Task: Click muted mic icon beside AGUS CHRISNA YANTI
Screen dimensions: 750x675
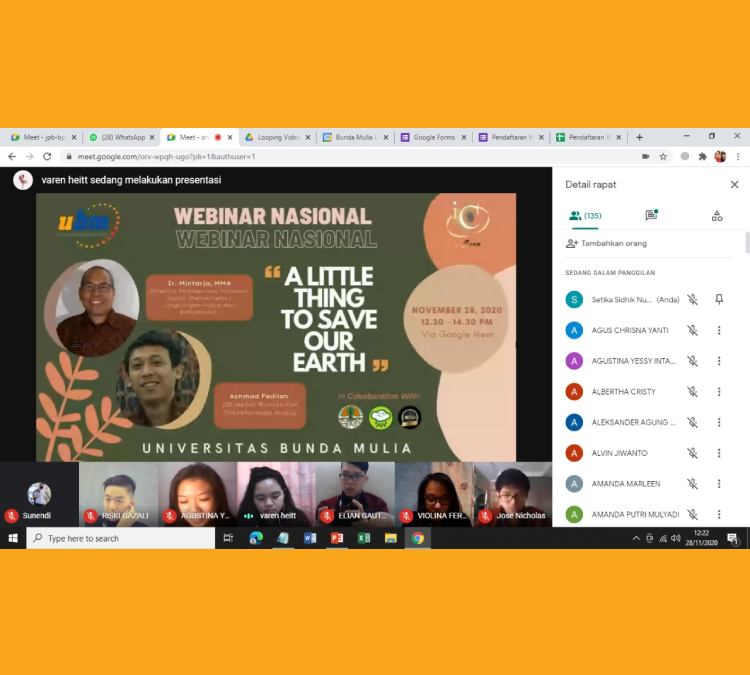Action: point(692,330)
